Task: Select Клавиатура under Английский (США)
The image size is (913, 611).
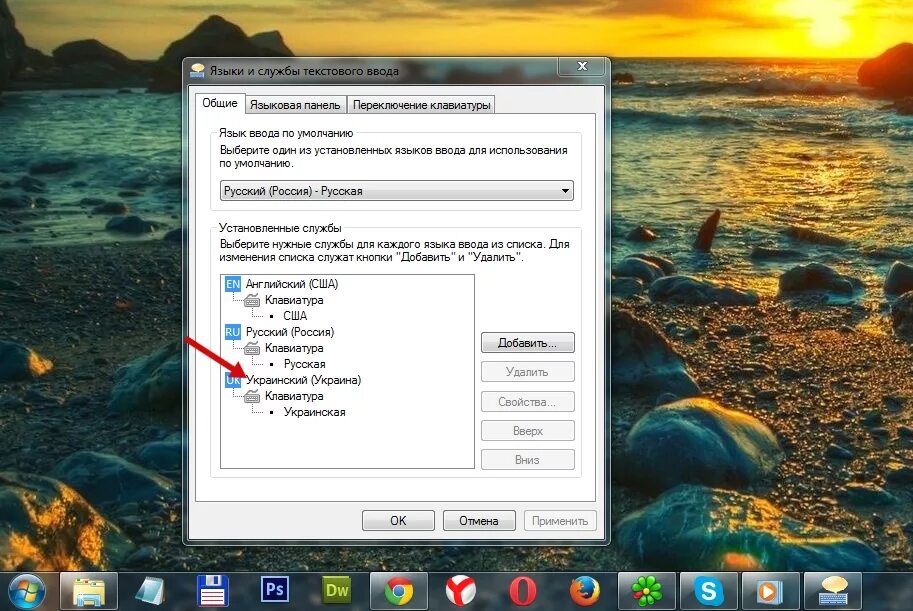Action: coord(294,300)
